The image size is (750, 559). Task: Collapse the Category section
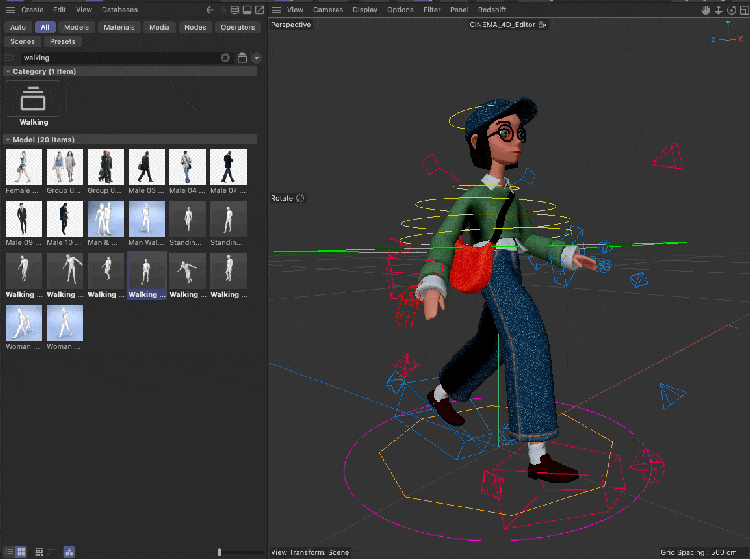click(x=7, y=72)
